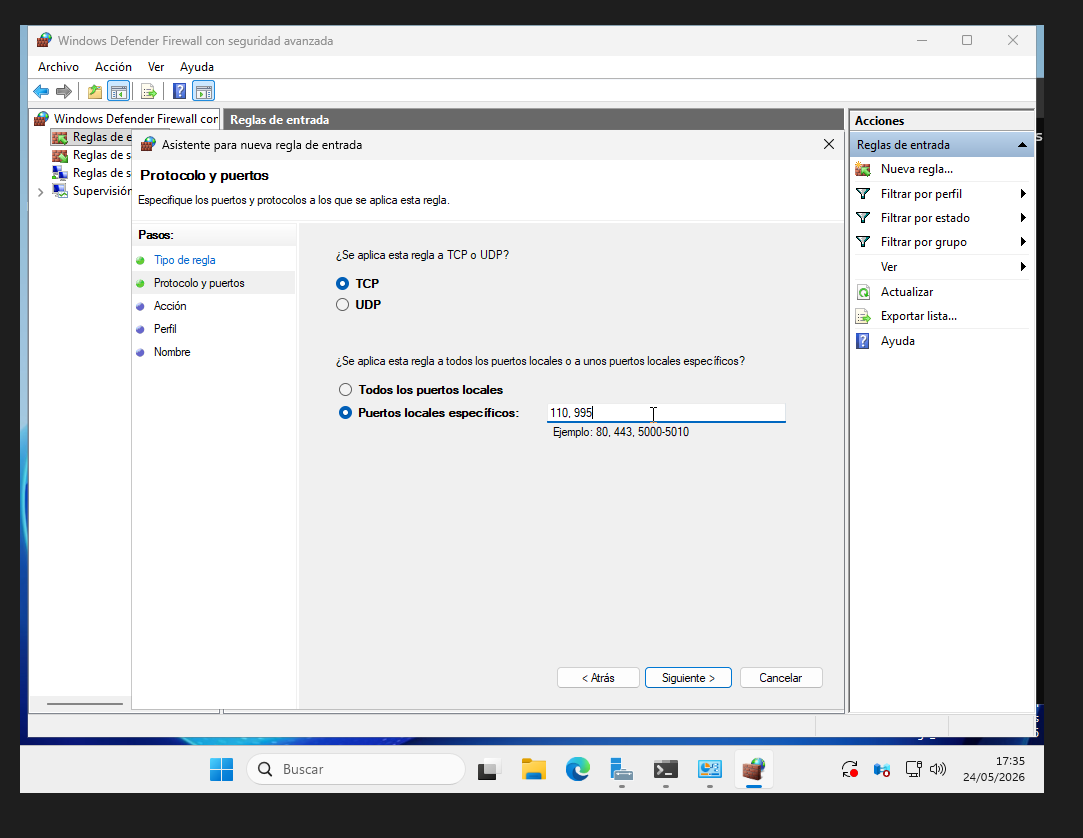Viewport: 1083px width, 838px height.
Task: Open the Filtrar por grupo submenu arrow
Action: (1023, 242)
